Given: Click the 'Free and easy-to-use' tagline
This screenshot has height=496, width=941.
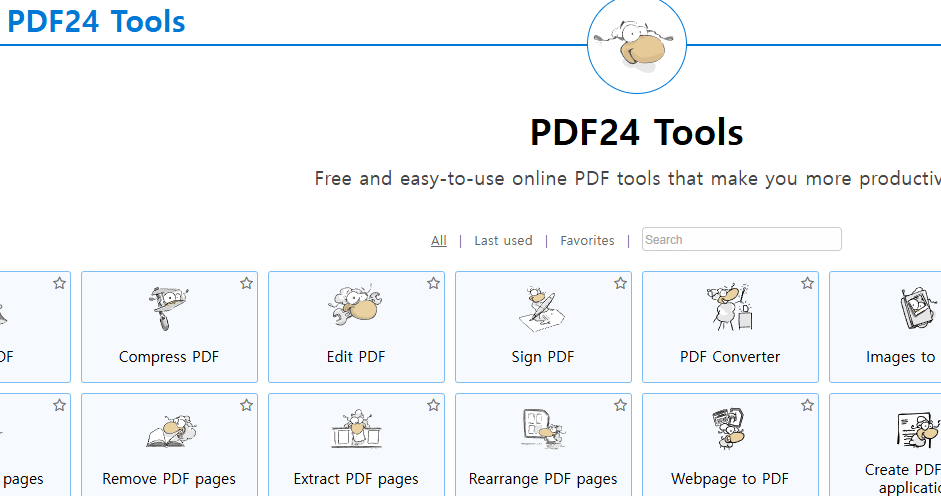Looking at the screenshot, I should coord(628,178).
